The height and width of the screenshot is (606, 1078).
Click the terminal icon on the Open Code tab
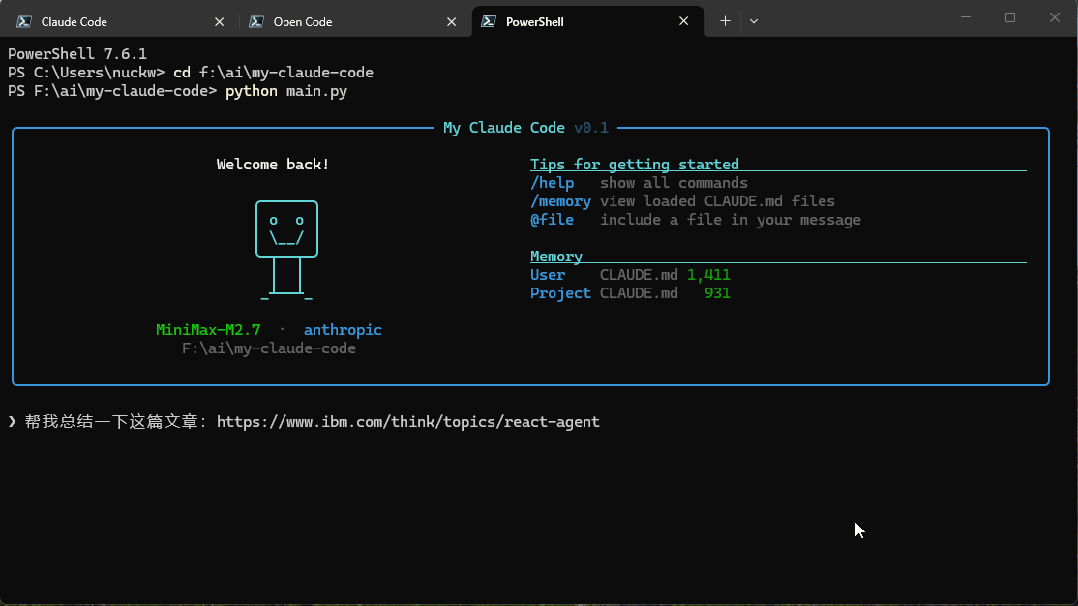point(256,21)
